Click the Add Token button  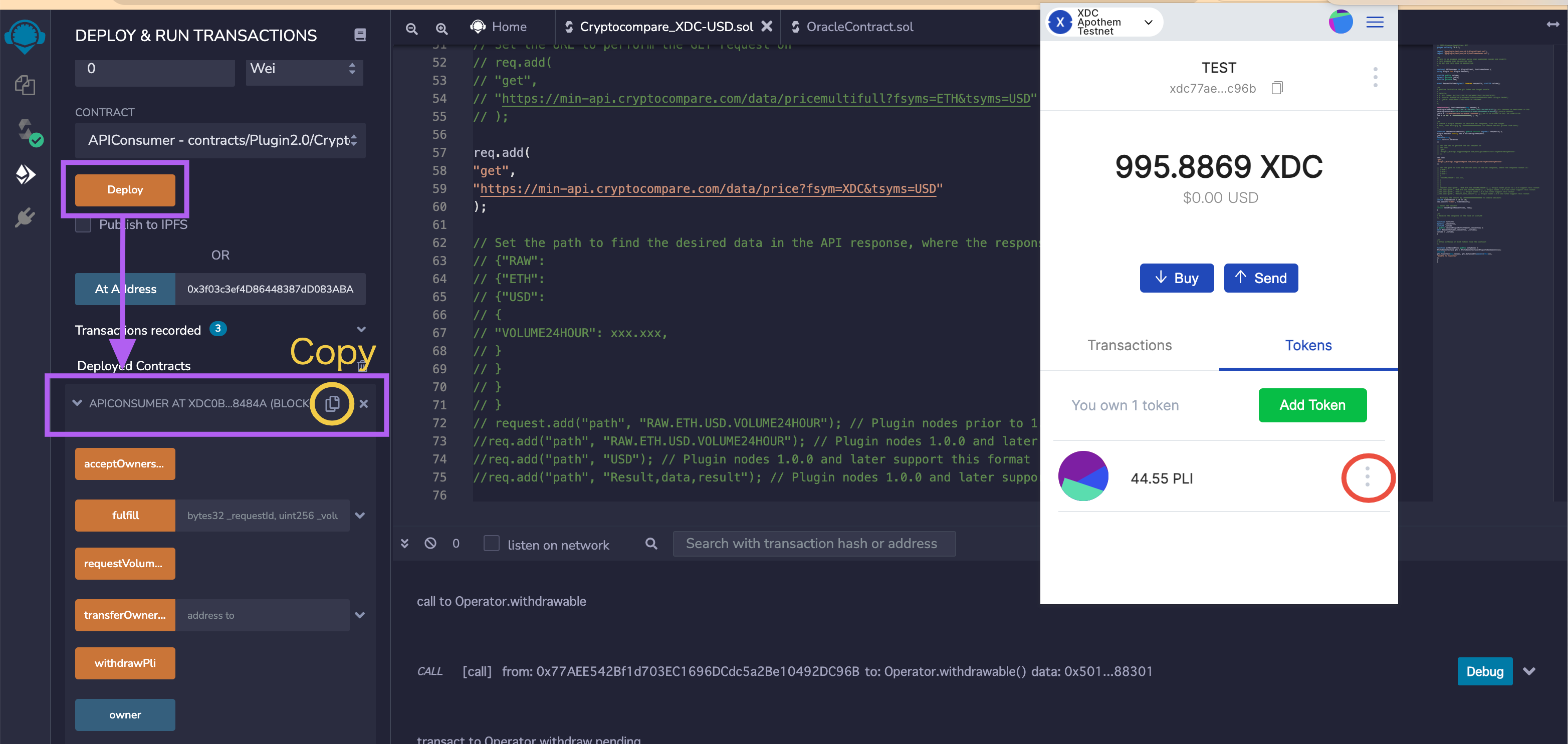[x=1312, y=405]
